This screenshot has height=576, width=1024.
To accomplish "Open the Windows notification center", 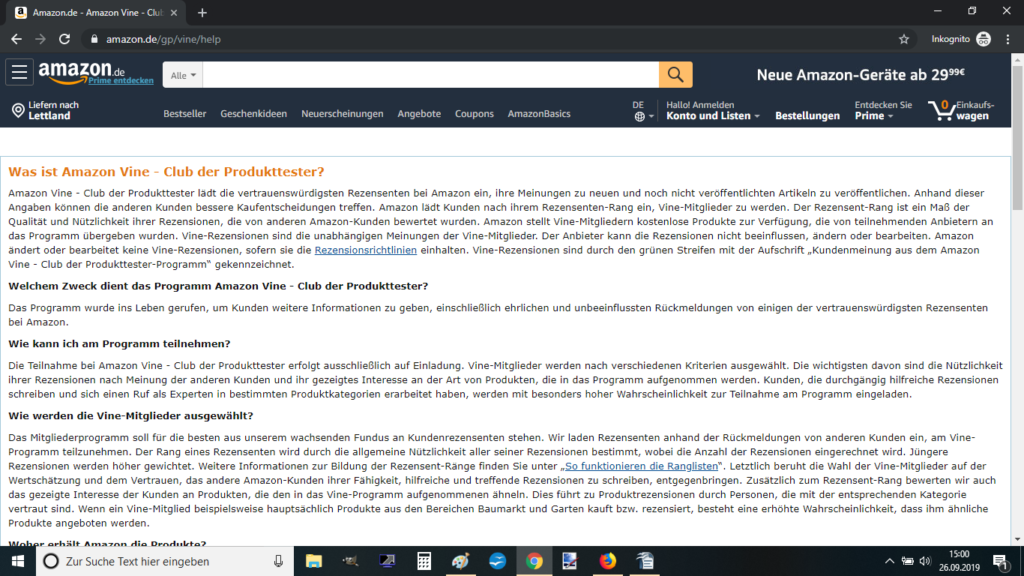I will point(1000,561).
